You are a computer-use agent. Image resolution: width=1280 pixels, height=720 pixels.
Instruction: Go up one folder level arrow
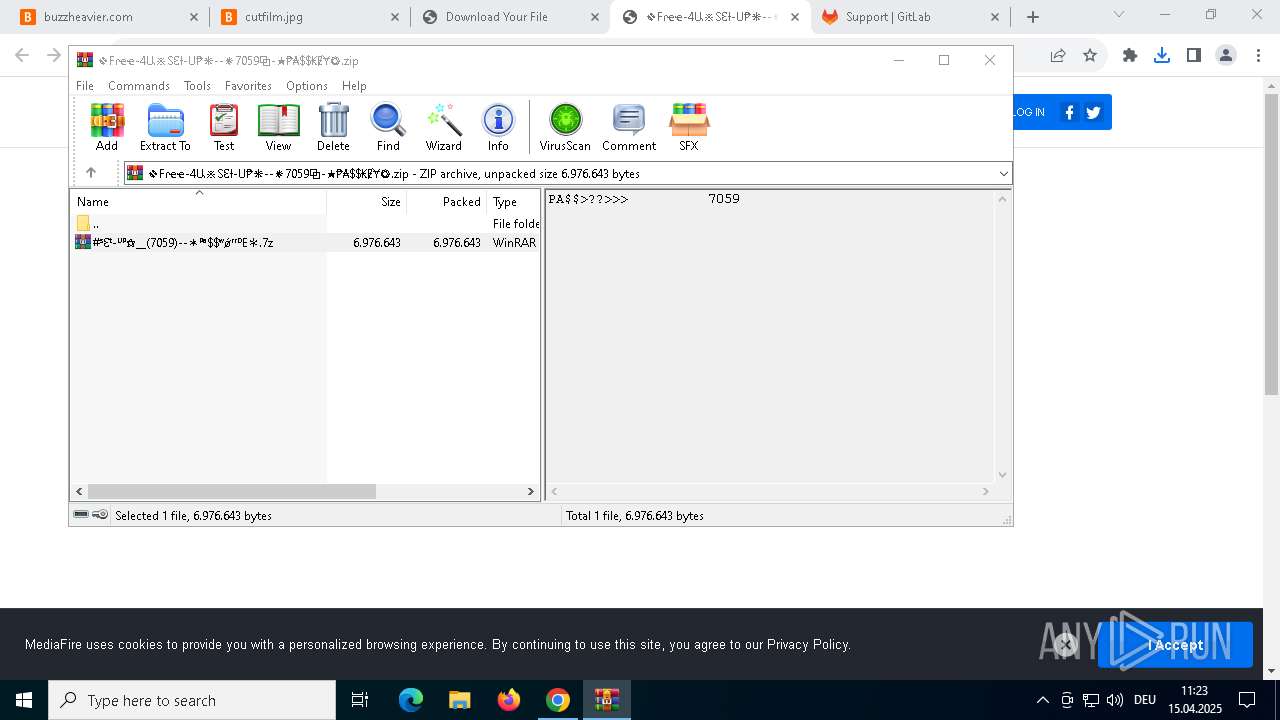point(91,173)
